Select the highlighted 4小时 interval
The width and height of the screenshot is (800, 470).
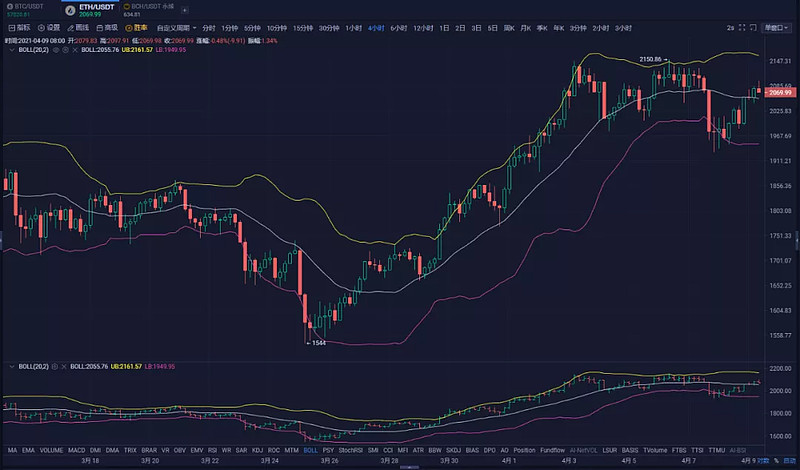point(376,28)
